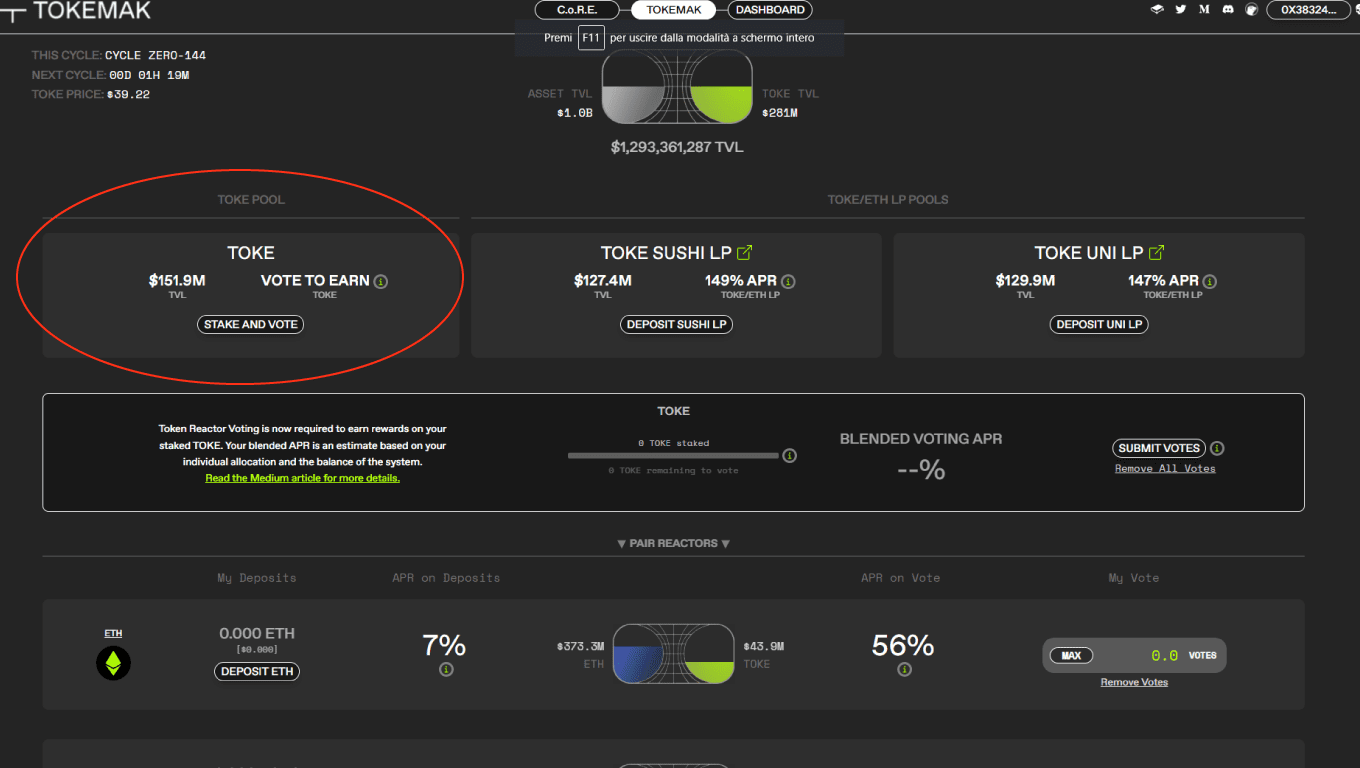This screenshot has width=1360, height=768.
Task: Click the TOKE staked progress bar
Action: coord(673,456)
